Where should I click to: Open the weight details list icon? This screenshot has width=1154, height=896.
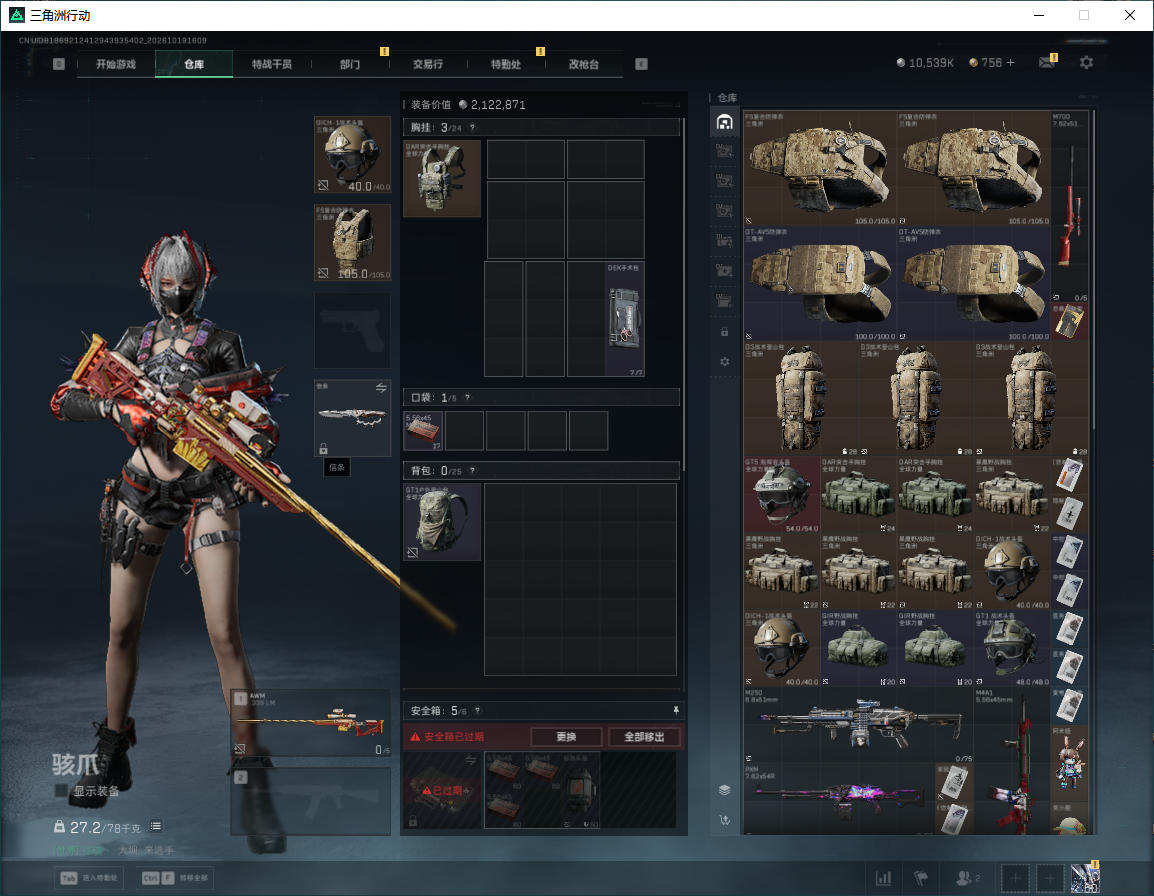pyautogui.click(x=155, y=826)
